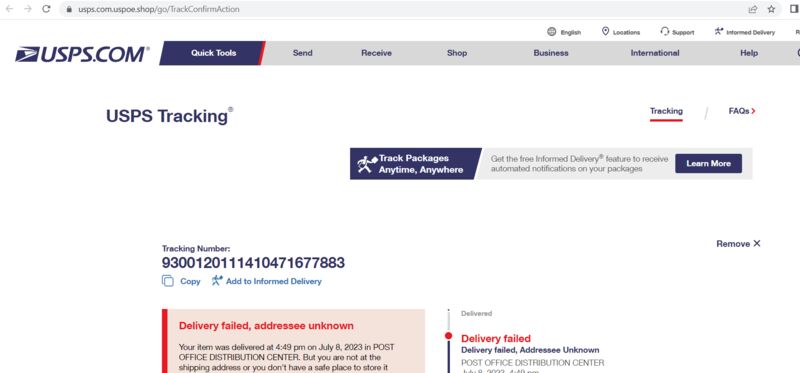The width and height of the screenshot is (800, 373).
Task: Click the red chevron beside FAQs
Action: [754, 111]
